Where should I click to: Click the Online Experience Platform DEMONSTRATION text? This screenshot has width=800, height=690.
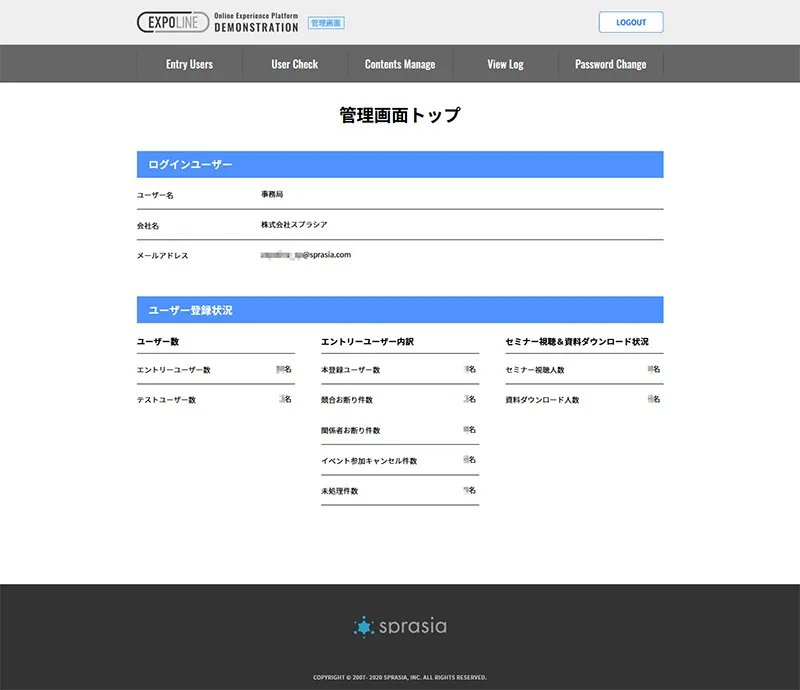(x=256, y=22)
